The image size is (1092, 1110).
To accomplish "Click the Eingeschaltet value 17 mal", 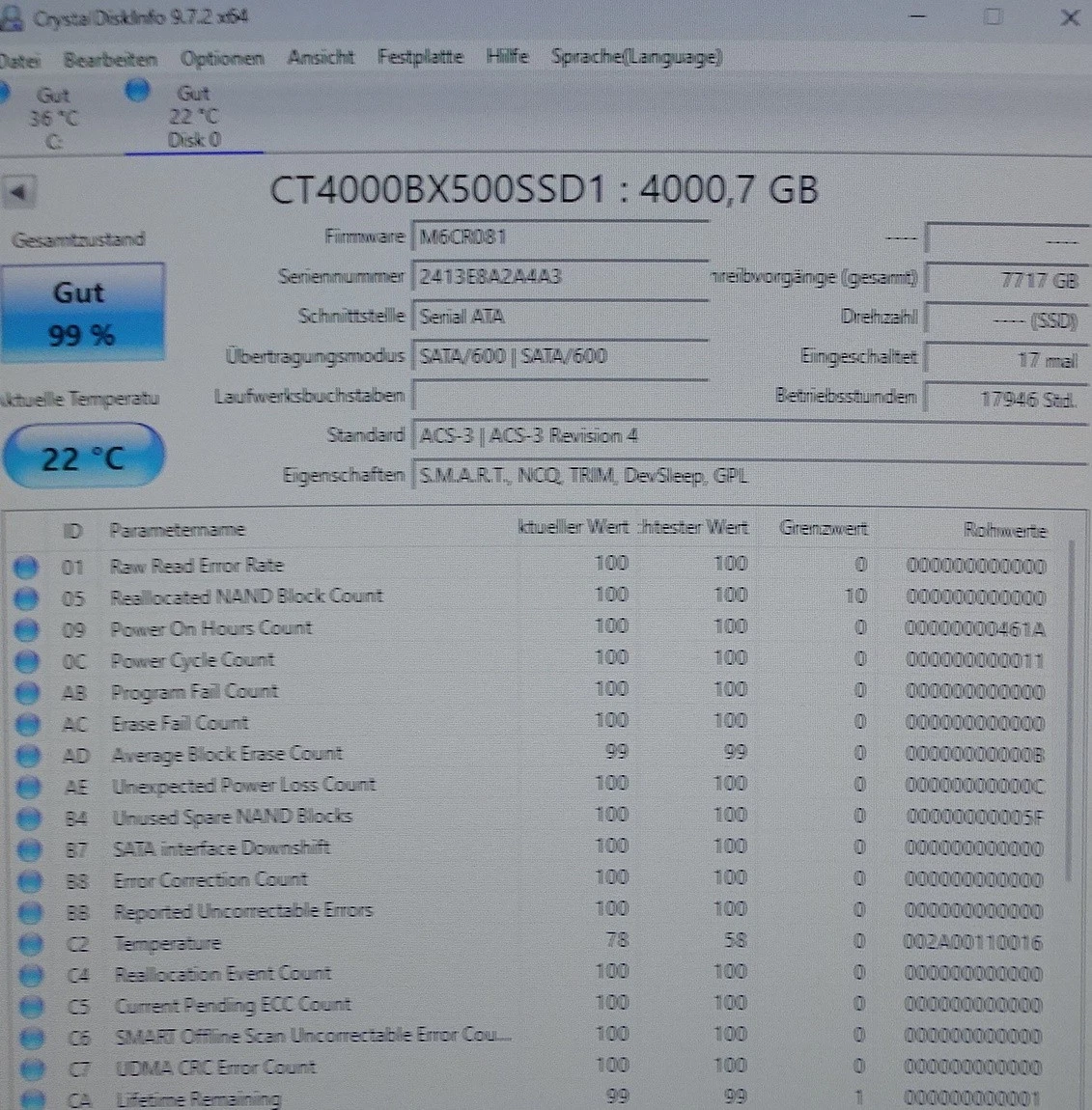I will [x=1007, y=360].
